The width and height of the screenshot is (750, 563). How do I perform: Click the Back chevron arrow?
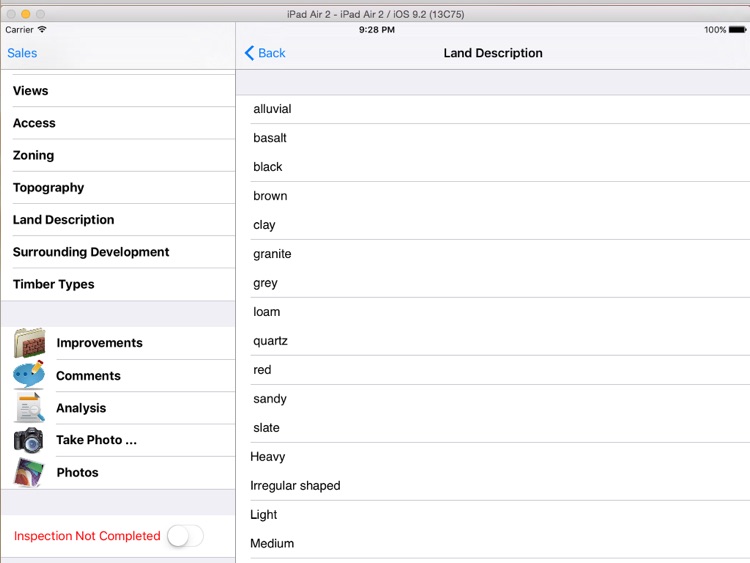tap(249, 53)
